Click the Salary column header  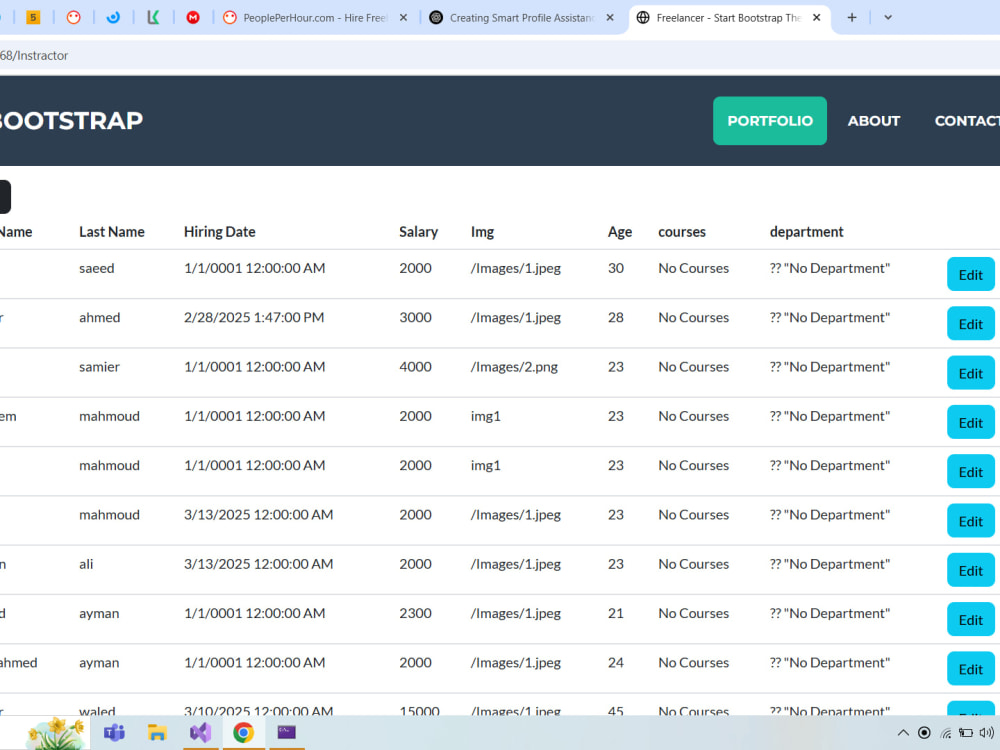tap(418, 232)
